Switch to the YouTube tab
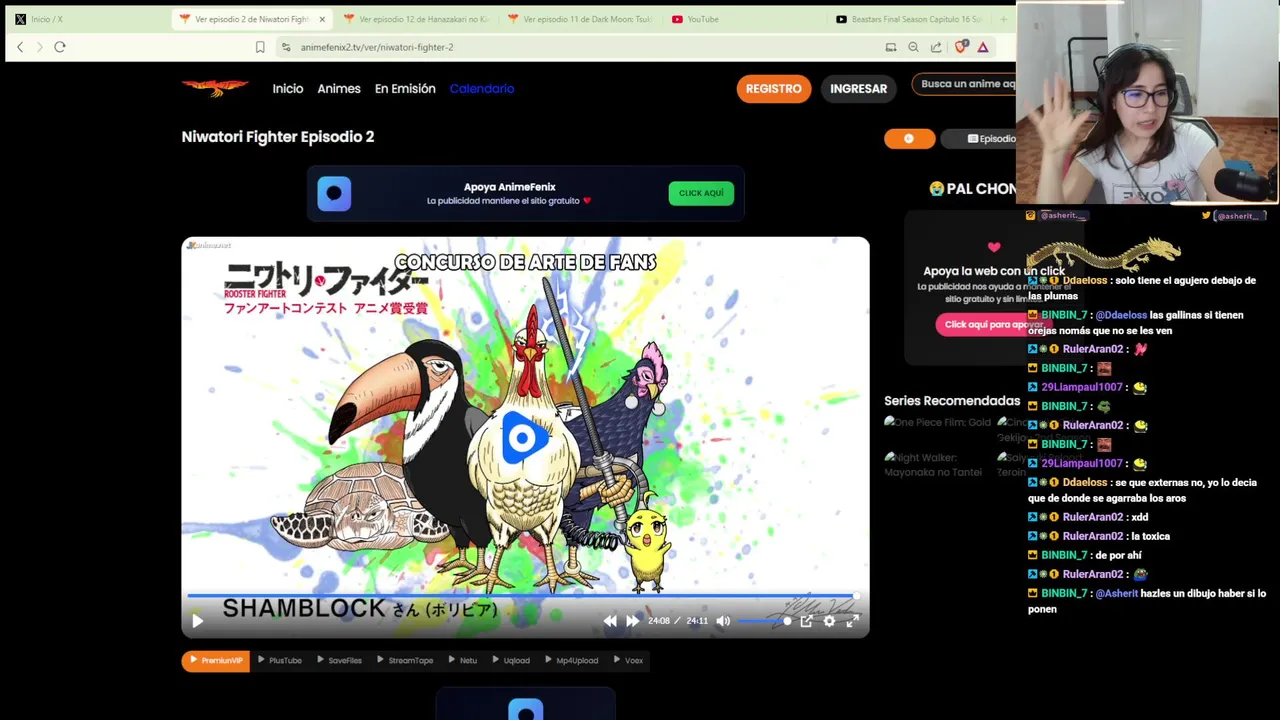 pos(745,19)
